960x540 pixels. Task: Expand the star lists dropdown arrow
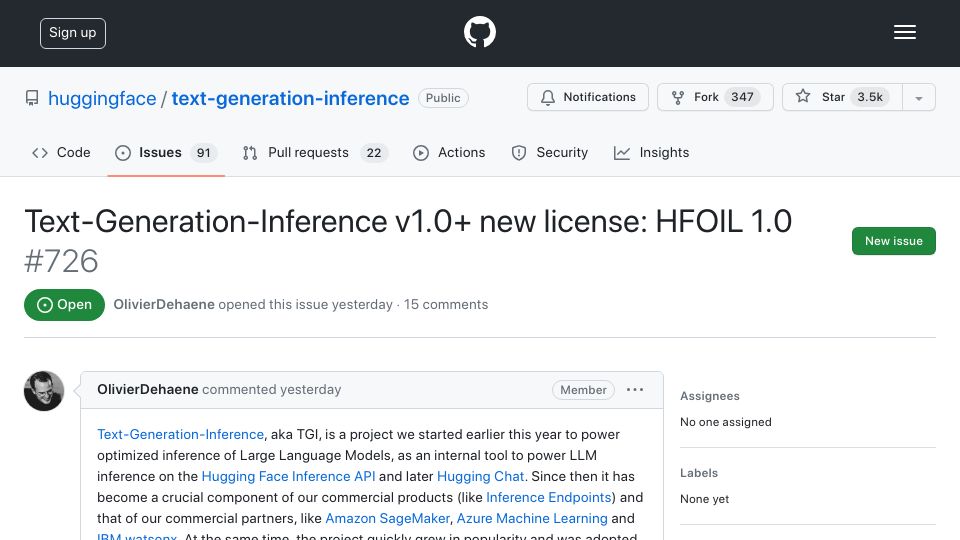(919, 98)
